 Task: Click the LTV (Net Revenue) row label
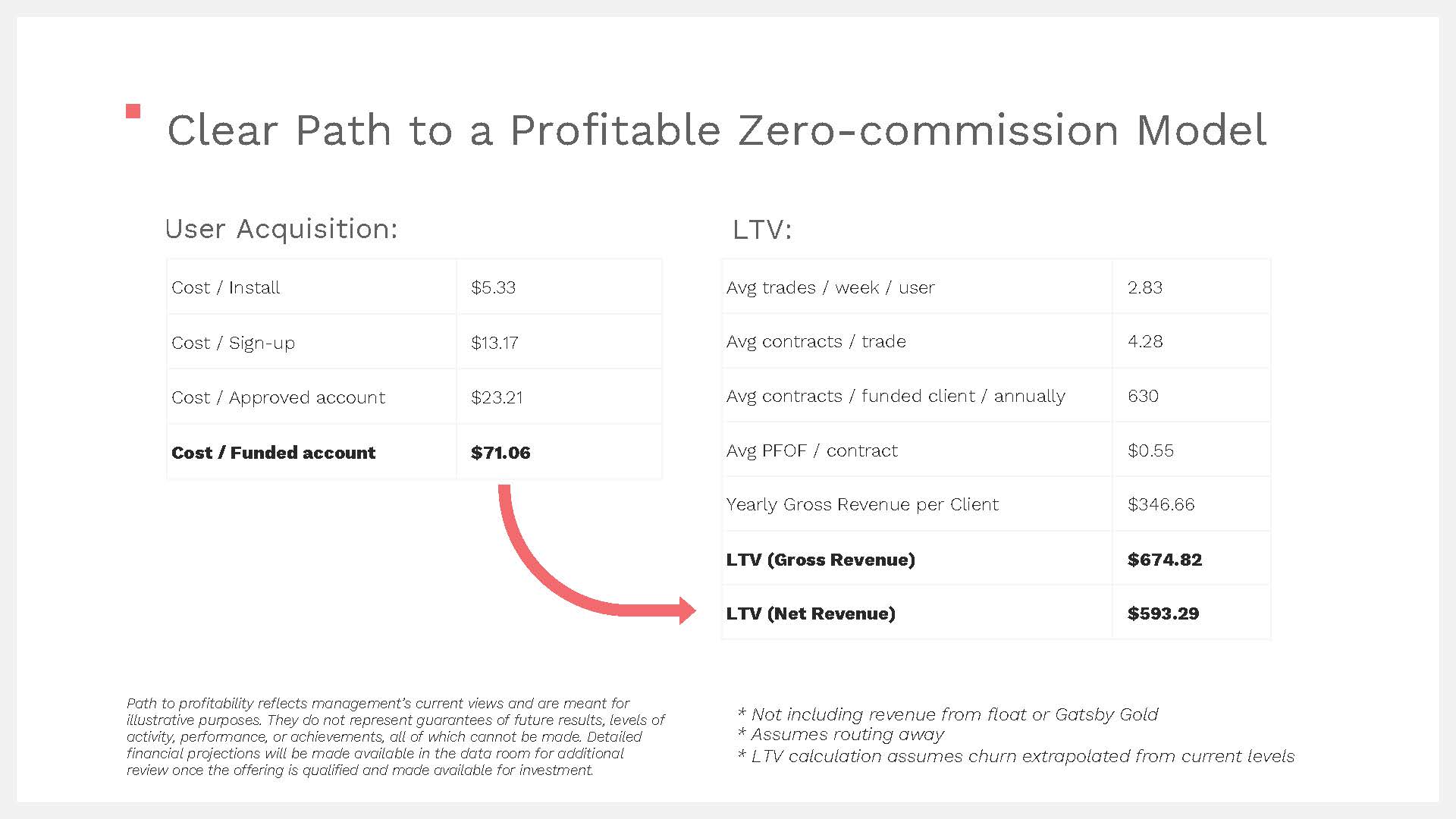(x=811, y=613)
